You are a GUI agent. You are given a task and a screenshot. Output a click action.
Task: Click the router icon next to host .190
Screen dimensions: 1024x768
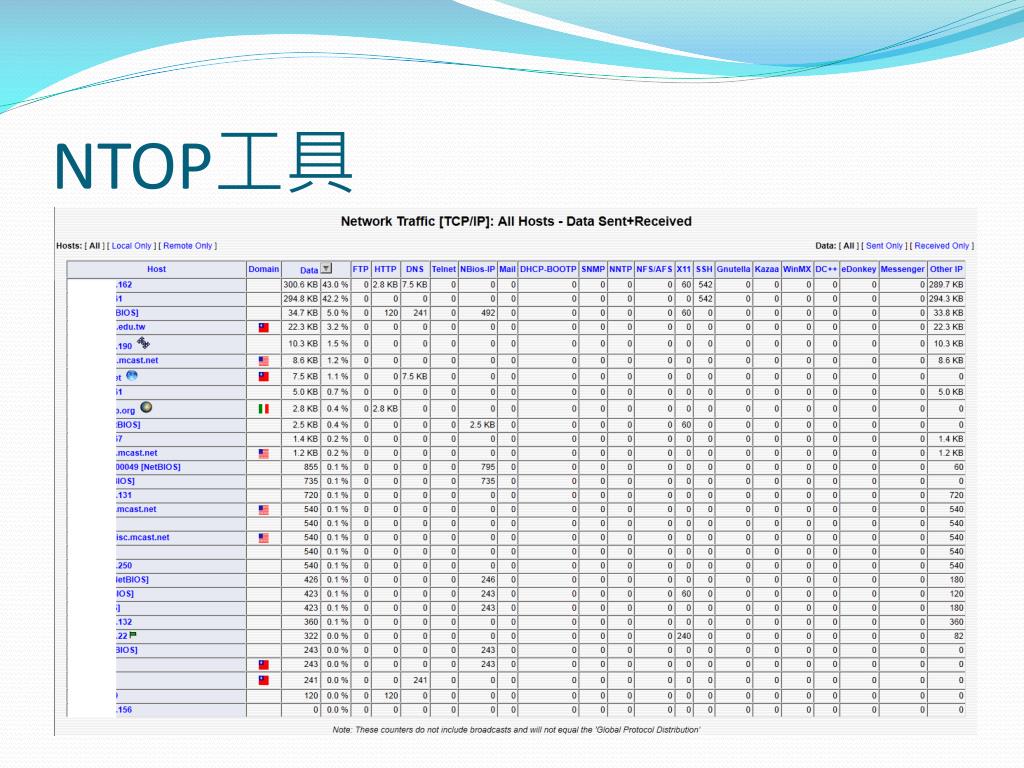144,343
